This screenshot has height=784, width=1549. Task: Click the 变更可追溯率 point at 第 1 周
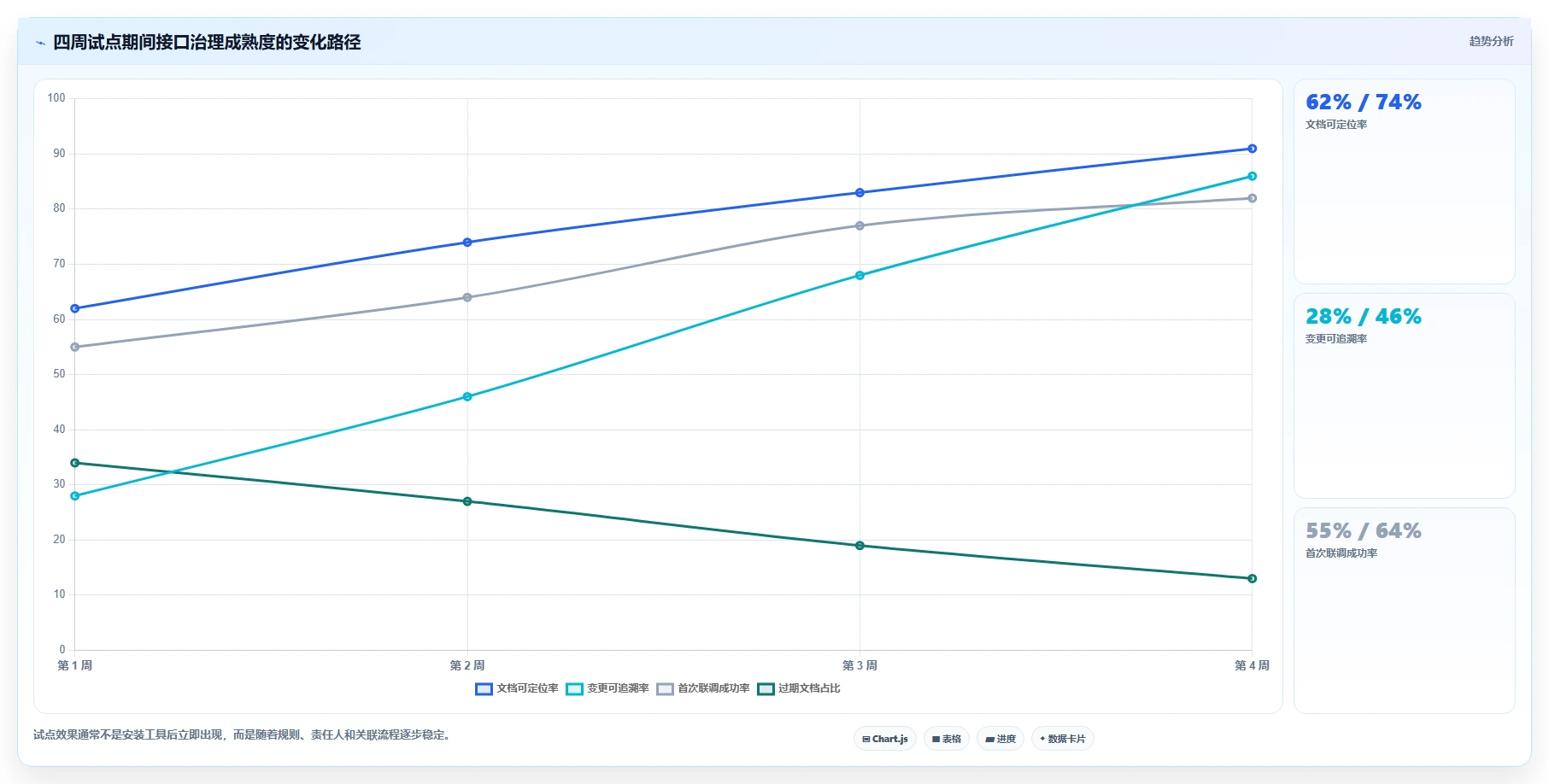(75, 496)
